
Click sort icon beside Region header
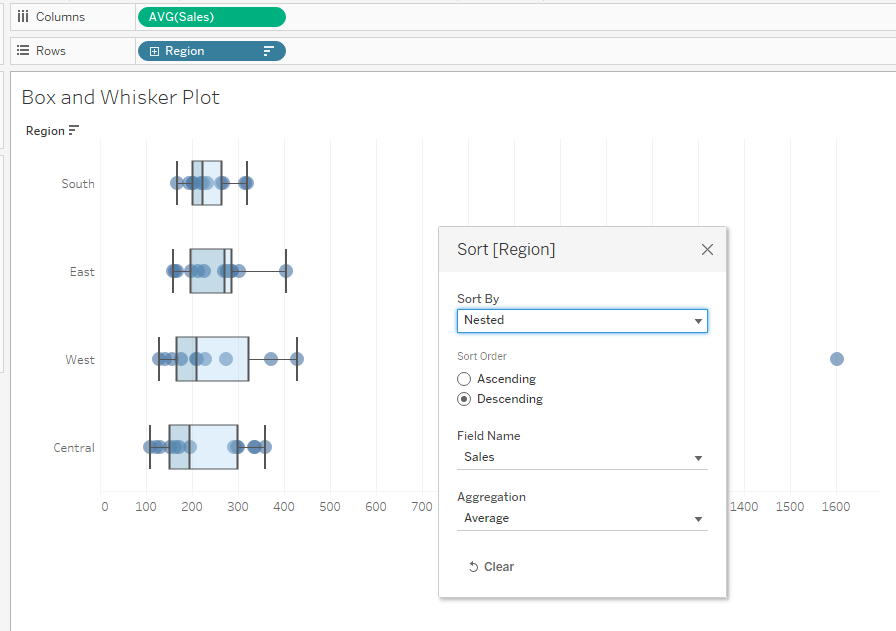[74, 131]
